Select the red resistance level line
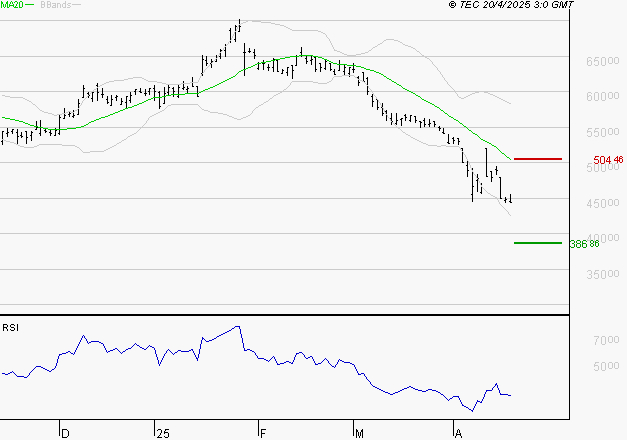This screenshot has height=440, width=627. click(538, 159)
